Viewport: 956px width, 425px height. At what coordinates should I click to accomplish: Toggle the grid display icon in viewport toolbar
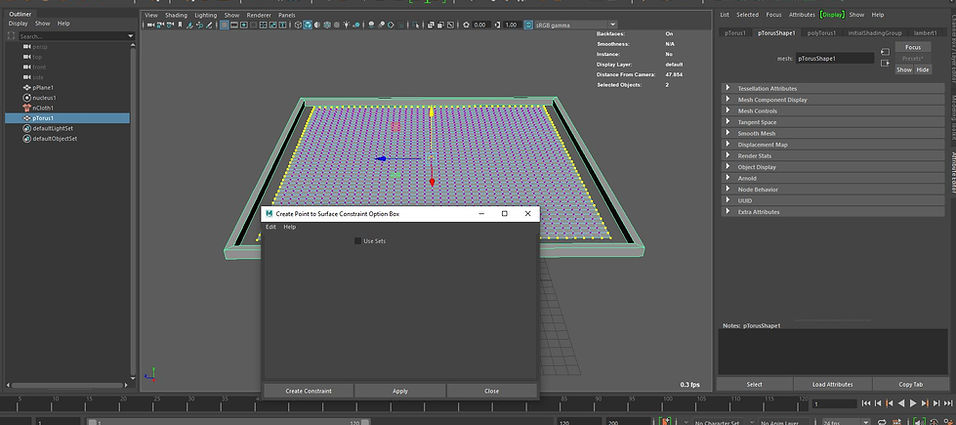click(224, 25)
